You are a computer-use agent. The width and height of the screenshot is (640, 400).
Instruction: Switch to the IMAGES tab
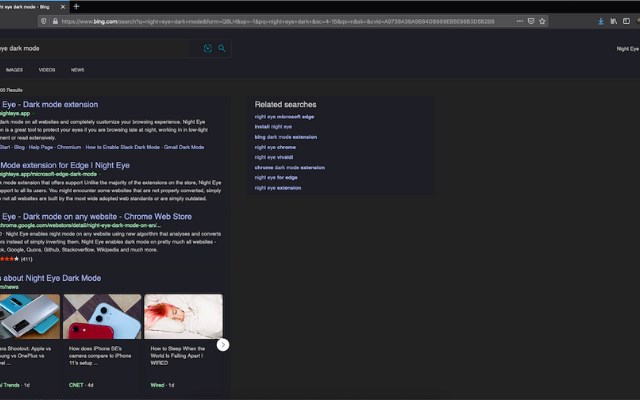click(x=14, y=70)
